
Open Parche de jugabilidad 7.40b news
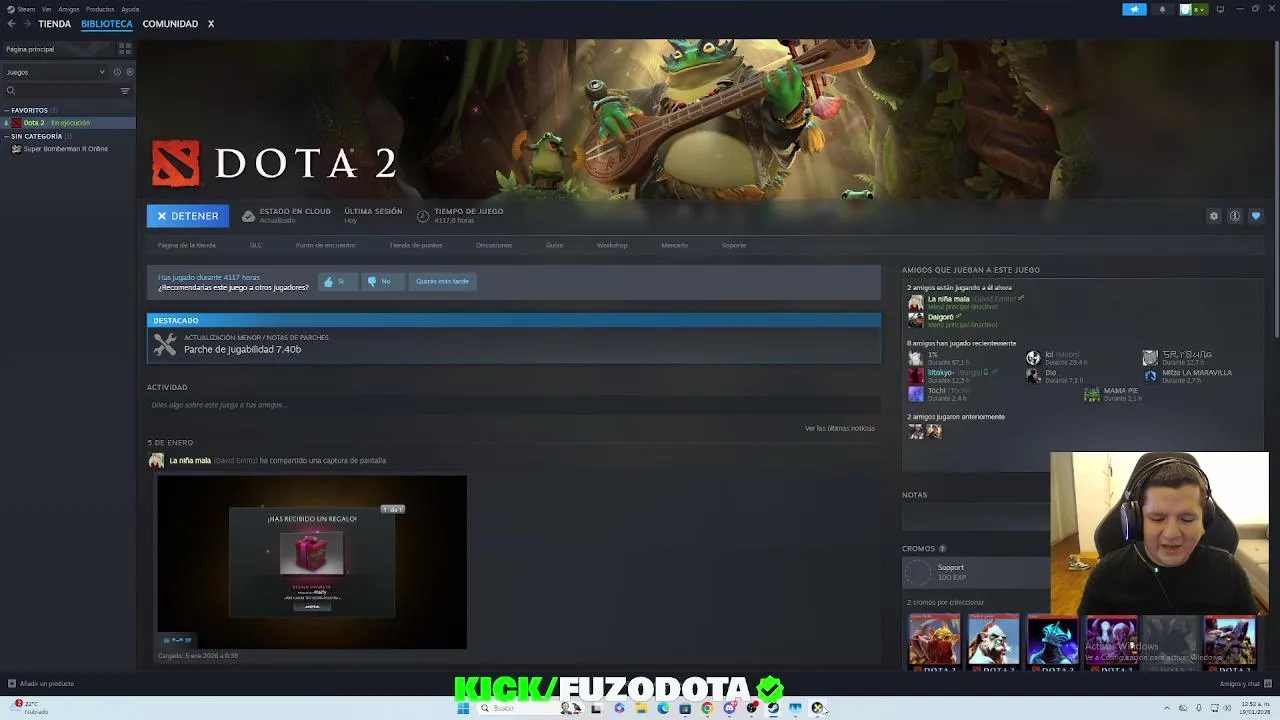pyautogui.click(x=514, y=345)
